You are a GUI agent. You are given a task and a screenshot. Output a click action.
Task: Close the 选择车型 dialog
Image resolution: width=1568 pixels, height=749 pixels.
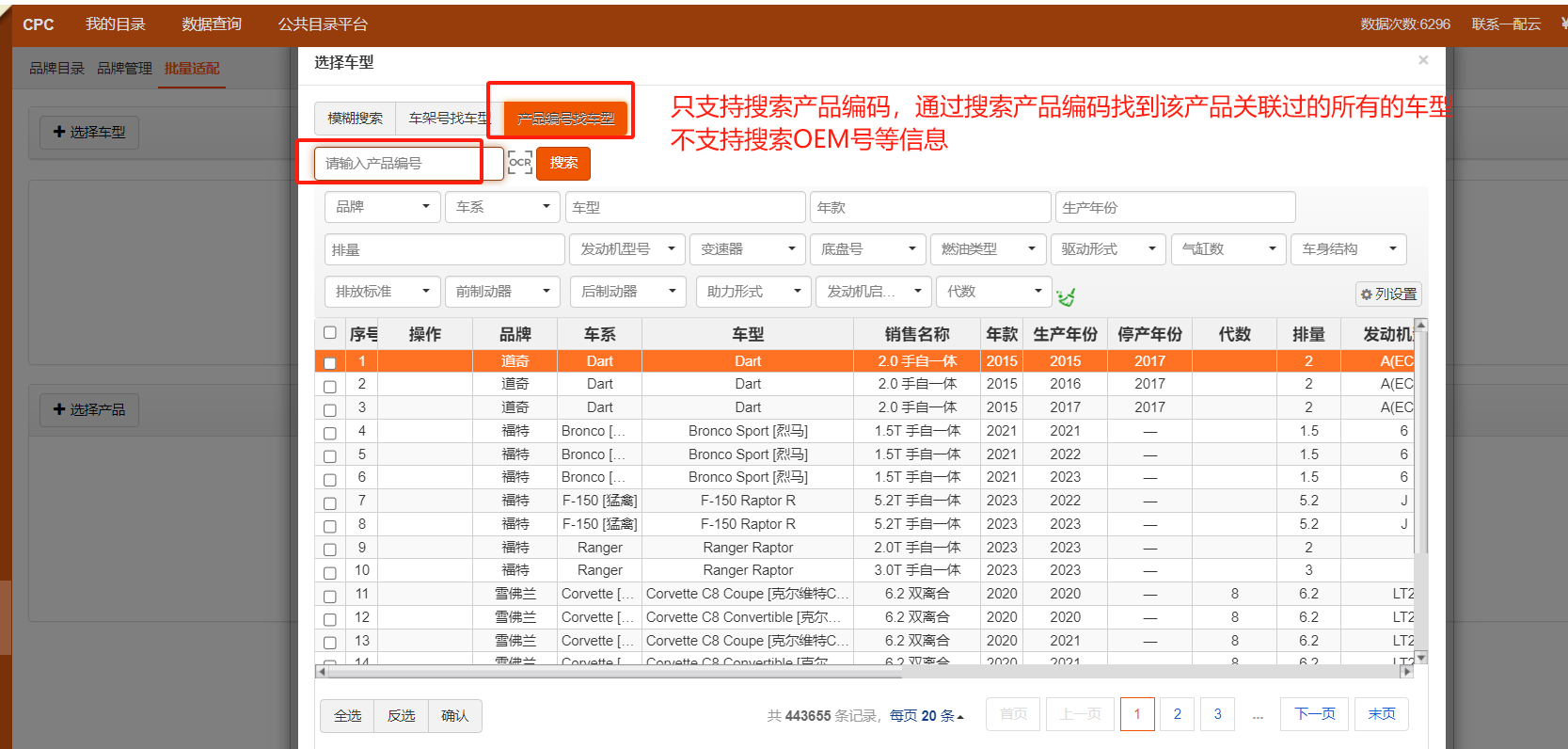(x=1423, y=60)
